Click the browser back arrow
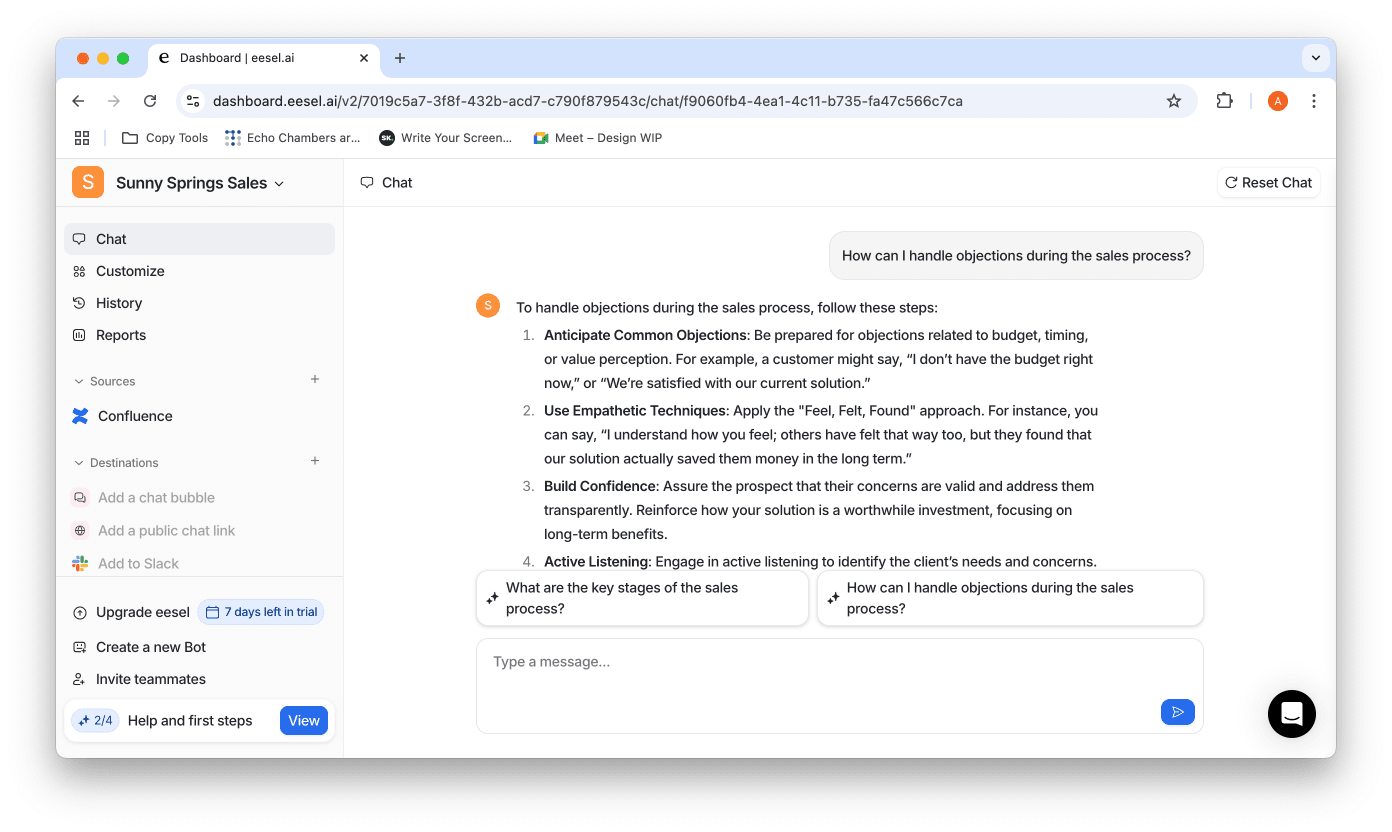This screenshot has height=832, width=1392. point(78,101)
